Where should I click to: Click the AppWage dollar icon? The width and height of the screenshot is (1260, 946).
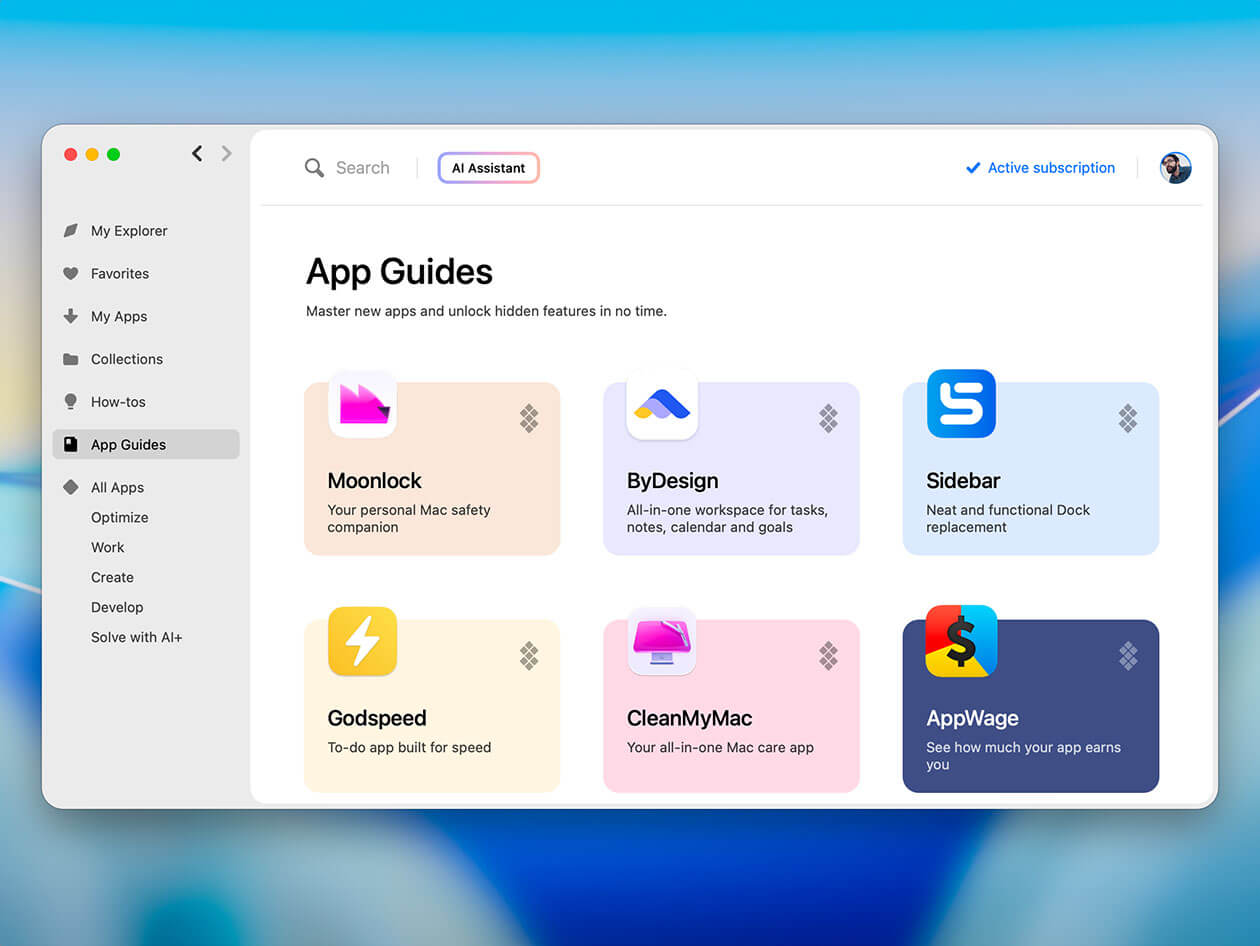[960, 641]
